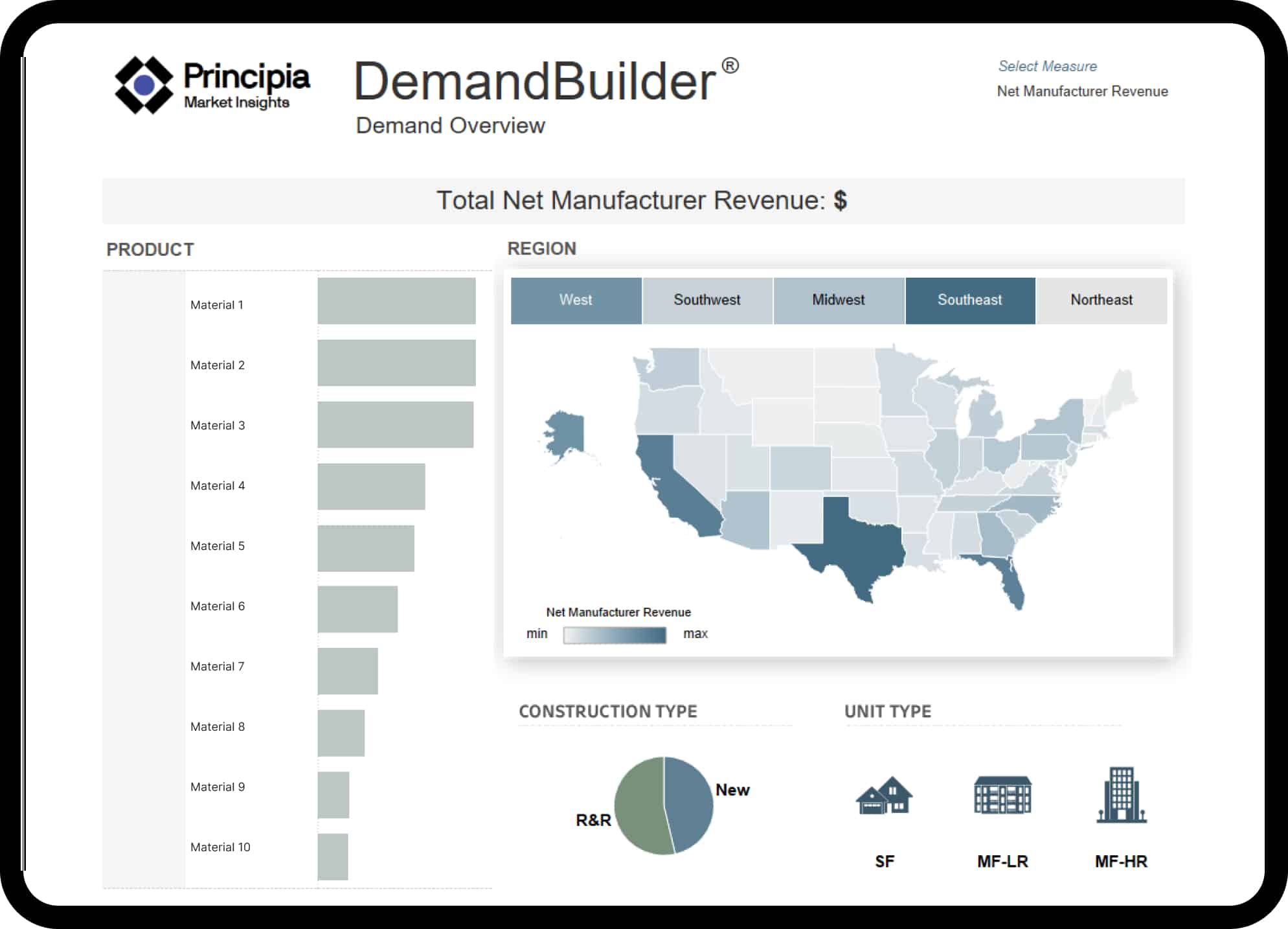1288x929 pixels.
Task: Select the Southwest region filter
Action: pyautogui.click(x=707, y=300)
